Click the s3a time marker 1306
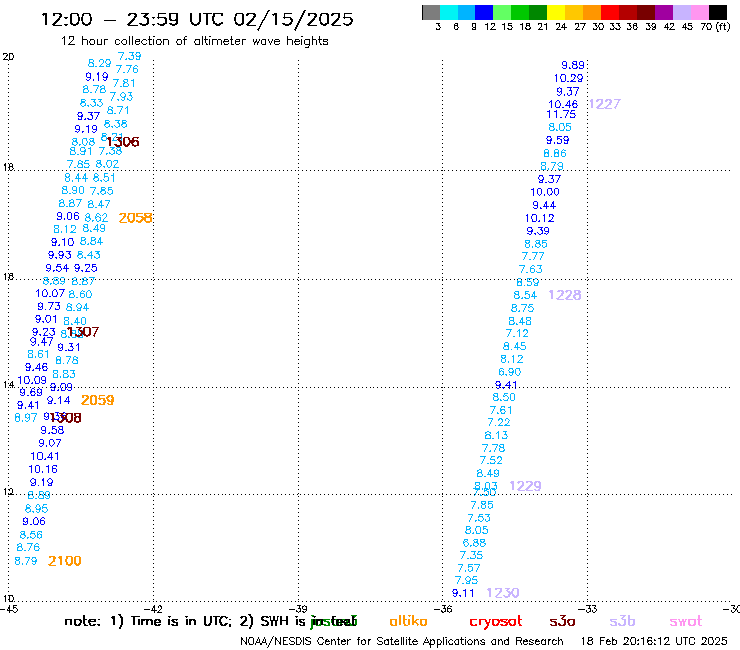Image resolution: width=740 pixels, height=650 pixels. pos(123,142)
